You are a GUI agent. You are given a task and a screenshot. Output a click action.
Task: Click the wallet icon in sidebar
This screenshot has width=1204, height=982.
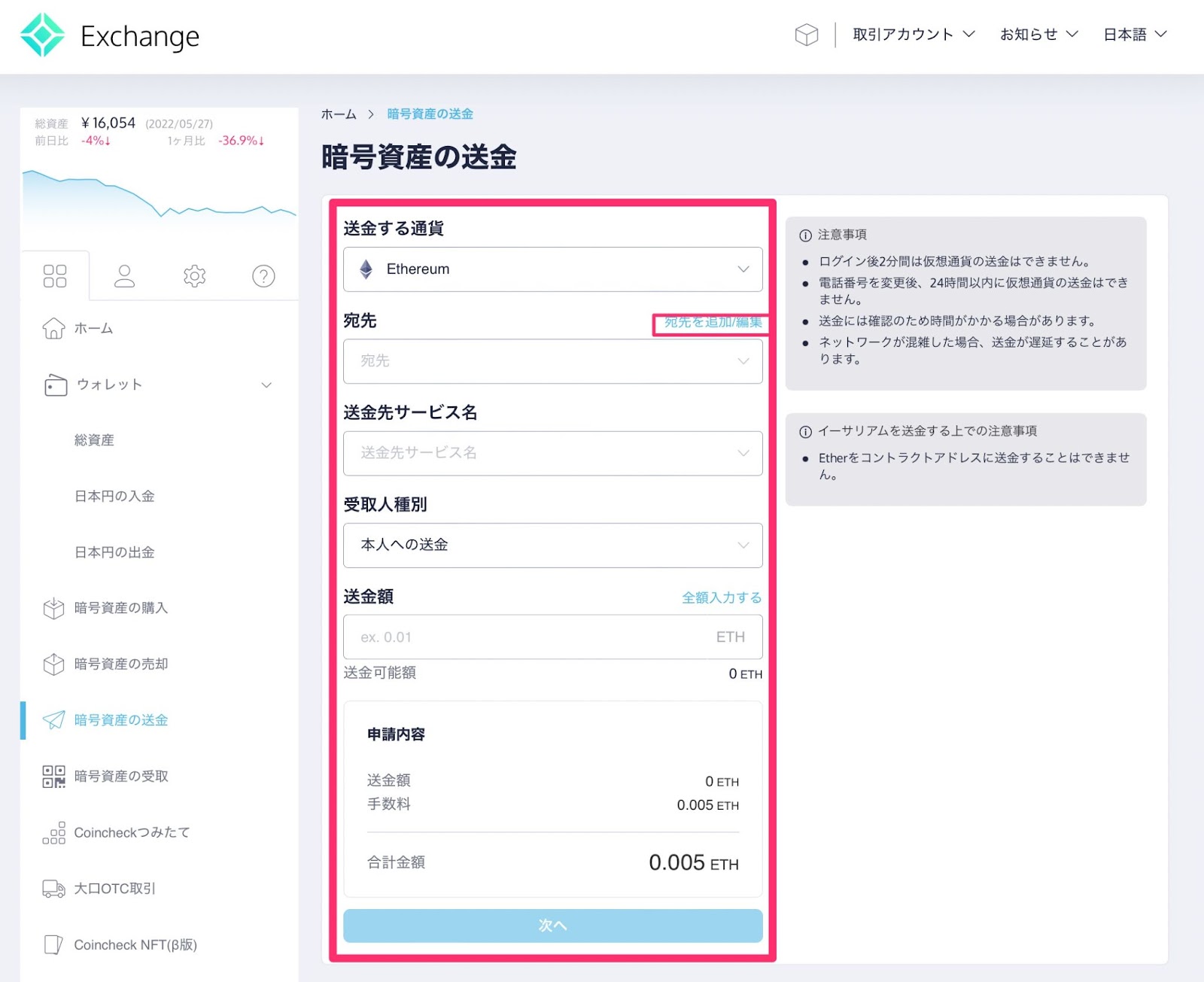coord(55,385)
